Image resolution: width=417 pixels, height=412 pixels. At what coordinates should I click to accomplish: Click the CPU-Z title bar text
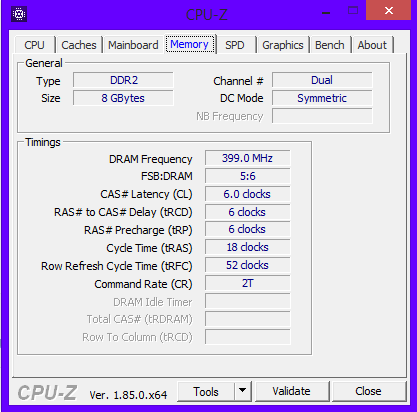[x=207, y=15]
